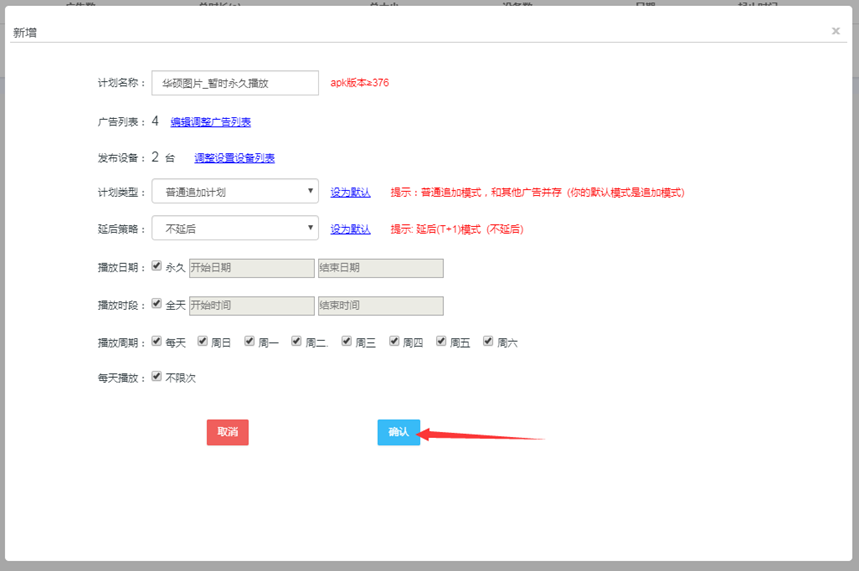
Task: Click the 结束时间 input field
Action: point(380,305)
